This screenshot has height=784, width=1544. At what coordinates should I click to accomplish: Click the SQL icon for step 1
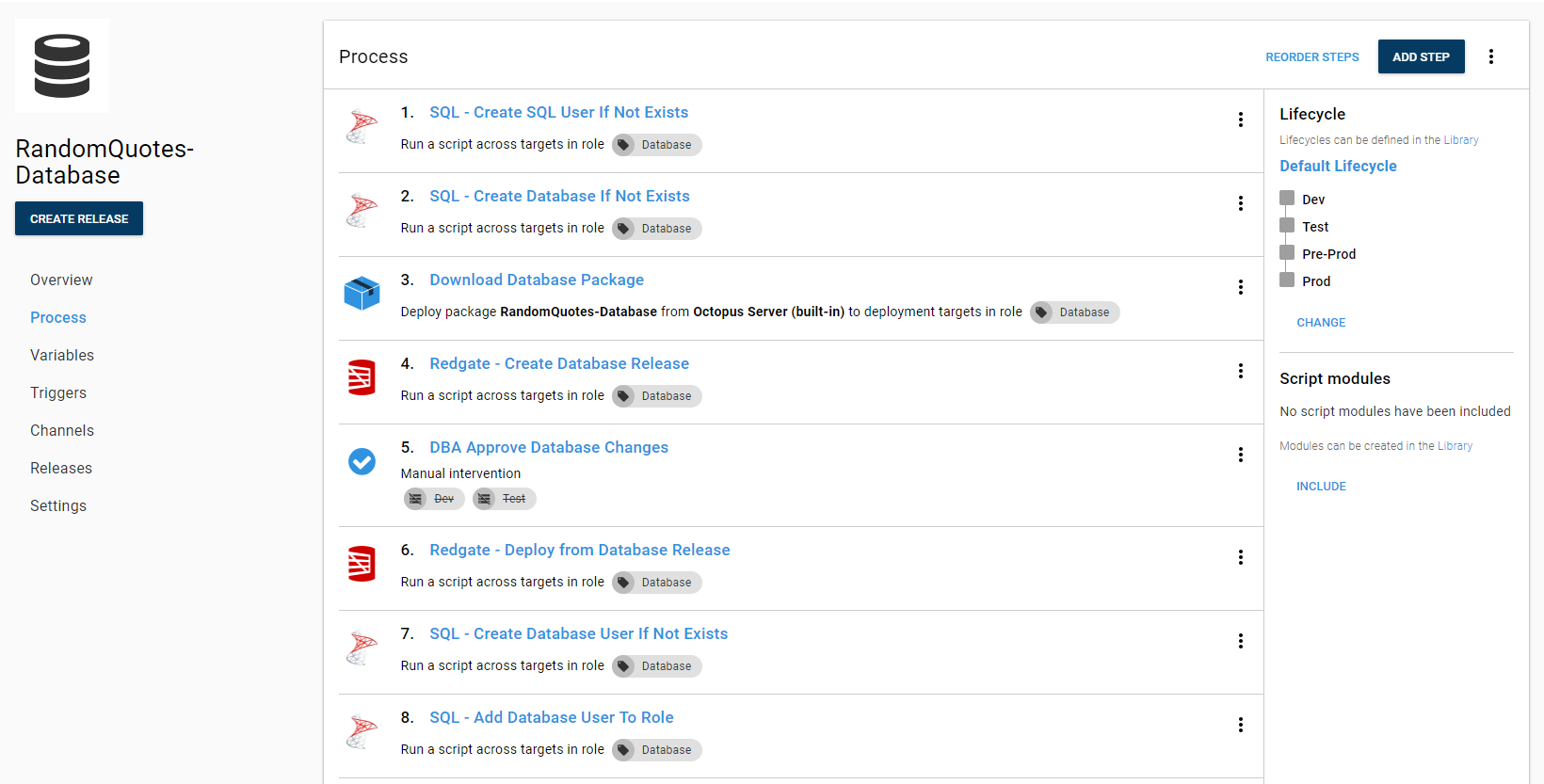(x=362, y=127)
